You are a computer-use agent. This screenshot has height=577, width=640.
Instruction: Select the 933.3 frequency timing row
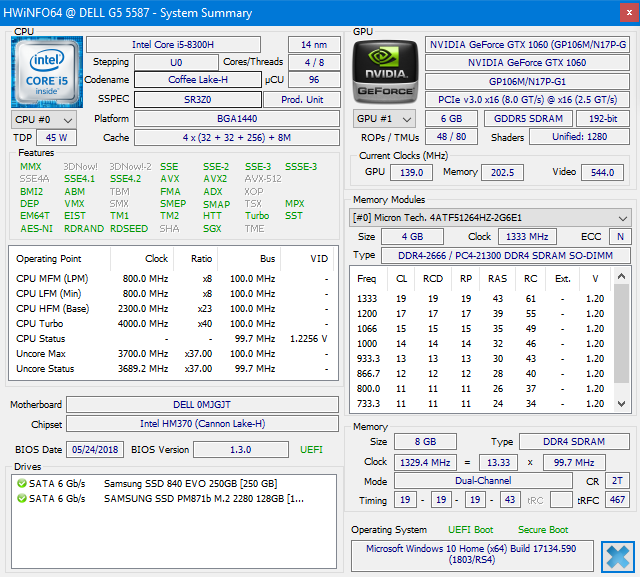(482, 359)
